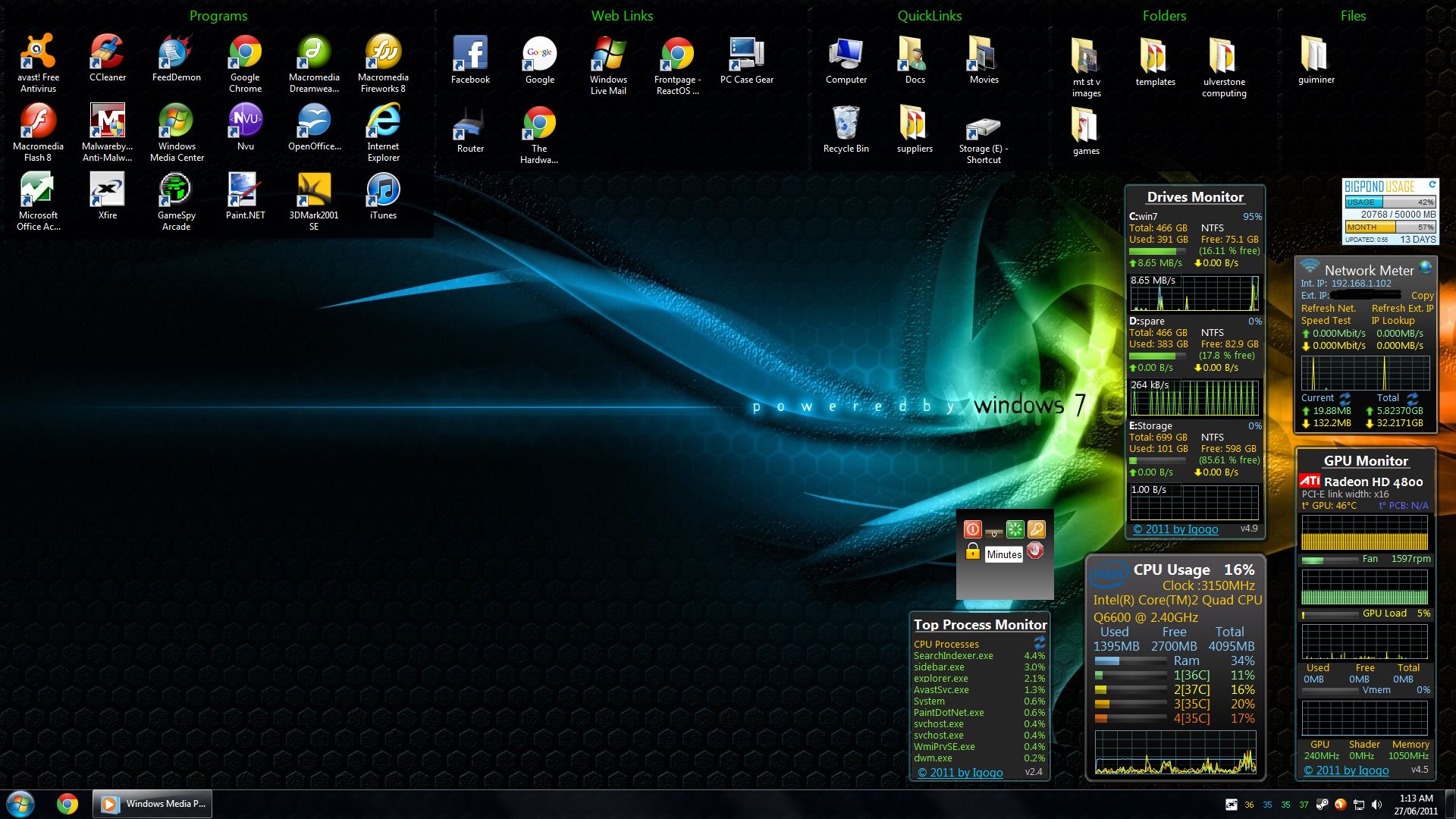The height and width of the screenshot is (819, 1456).
Task: Click the yellow padlock lock icon
Action: 972,552
